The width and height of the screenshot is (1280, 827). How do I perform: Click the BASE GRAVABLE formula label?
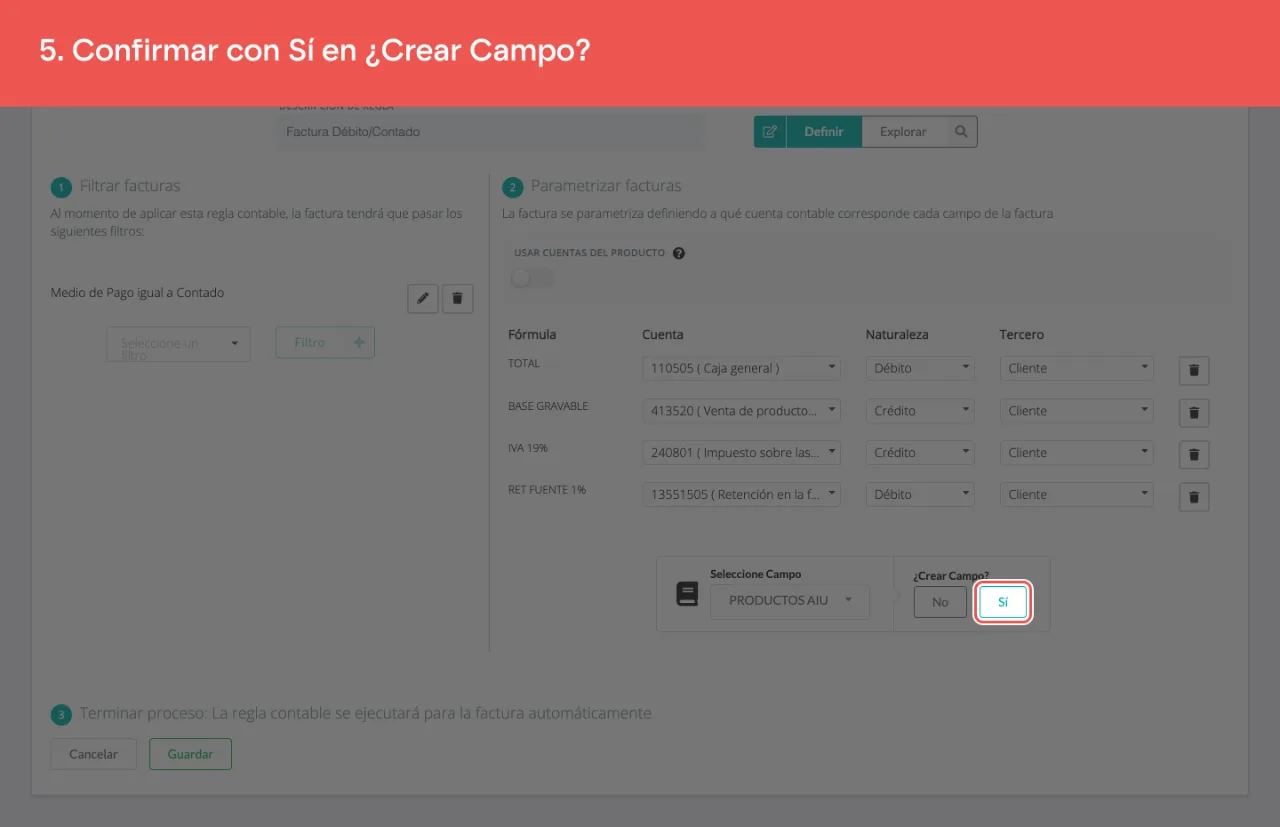pos(548,406)
